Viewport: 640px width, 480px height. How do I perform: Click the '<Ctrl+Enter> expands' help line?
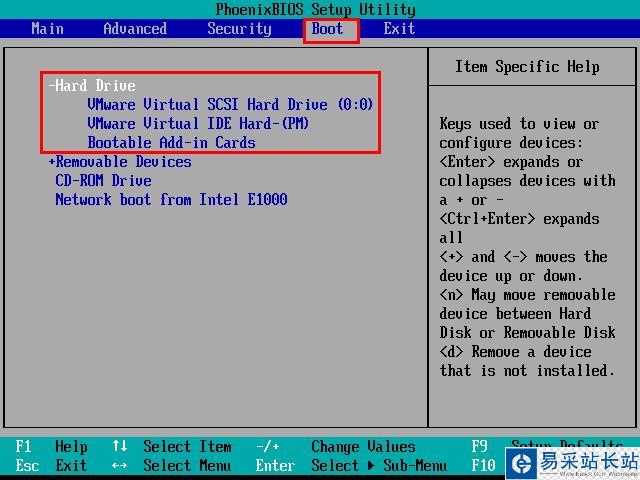pyautogui.click(x=519, y=219)
